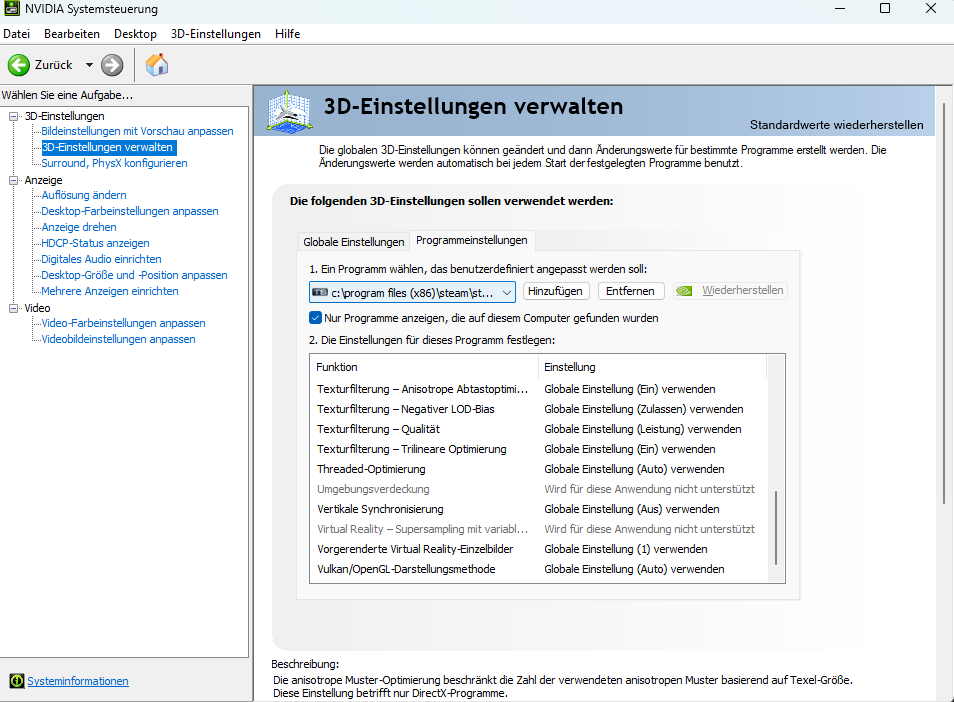The width and height of the screenshot is (954, 702).
Task: Open the Systeminformationen link
Action: point(78,681)
